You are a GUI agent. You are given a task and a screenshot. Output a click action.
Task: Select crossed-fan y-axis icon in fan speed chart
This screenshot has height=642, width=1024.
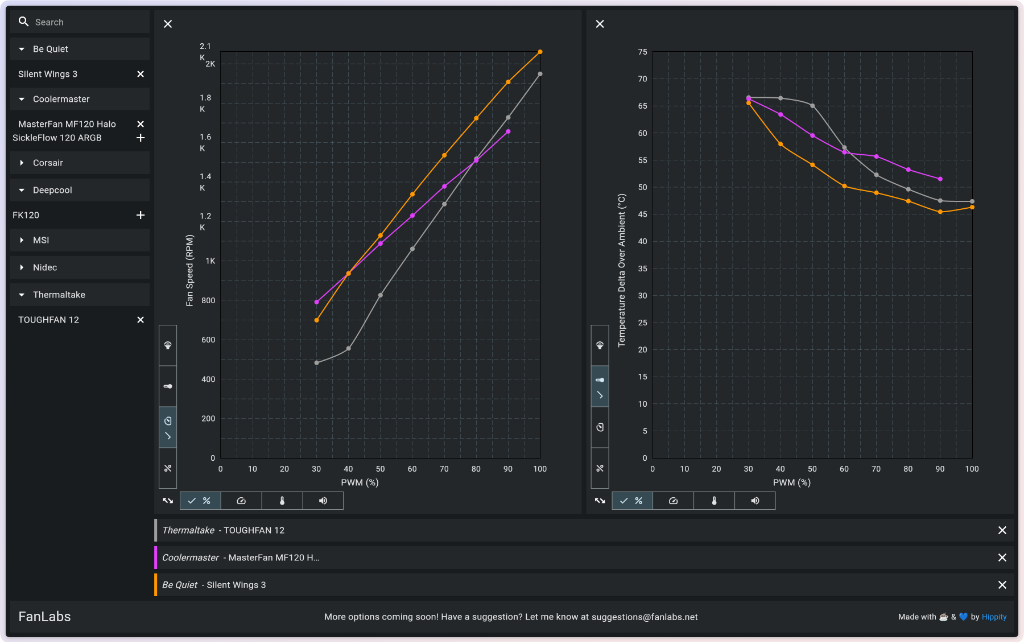(168, 468)
